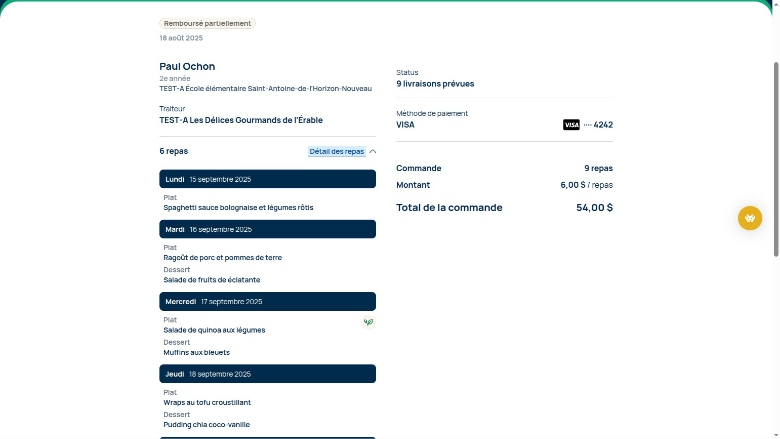780x439 pixels.
Task: Click the order total 54,00 $
Action: point(594,208)
